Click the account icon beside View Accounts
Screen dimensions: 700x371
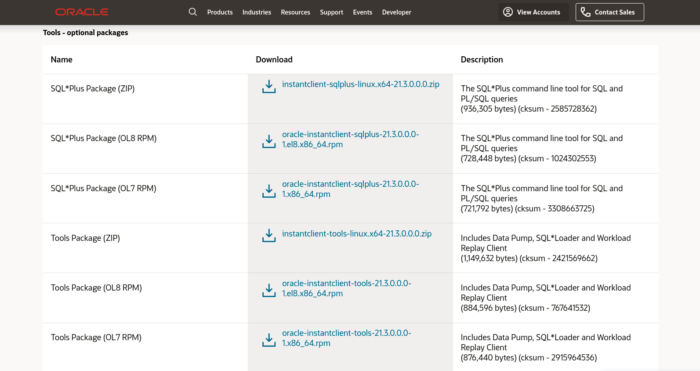pyautogui.click(x=508, y=12)
